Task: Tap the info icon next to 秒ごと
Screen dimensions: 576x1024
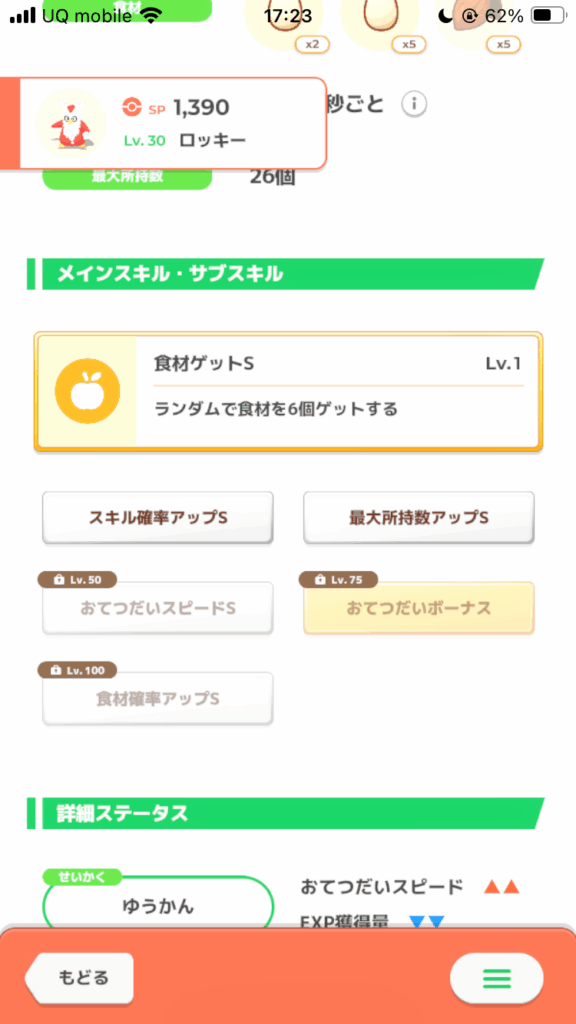Action: pyautogui.click(x=414, y=104)
